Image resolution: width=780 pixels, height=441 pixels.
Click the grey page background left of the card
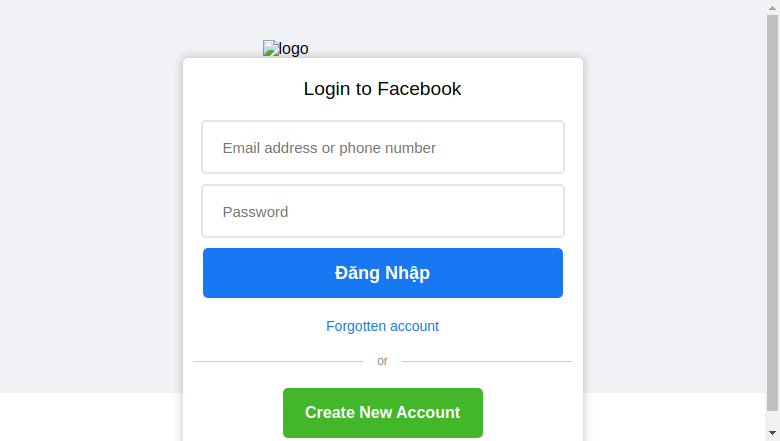coord(90,199)
